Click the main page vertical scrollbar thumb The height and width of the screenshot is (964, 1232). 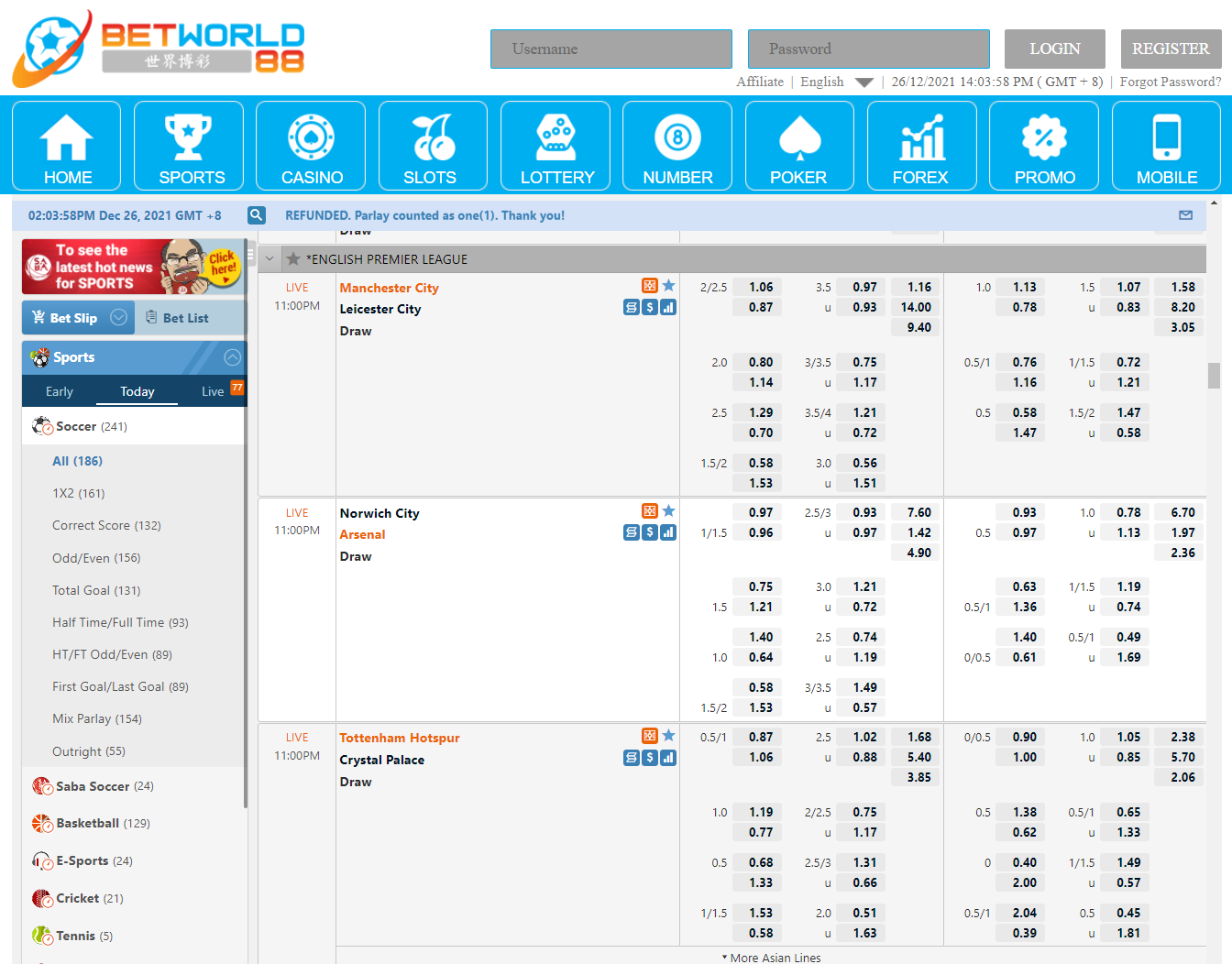coord(1214,376)
